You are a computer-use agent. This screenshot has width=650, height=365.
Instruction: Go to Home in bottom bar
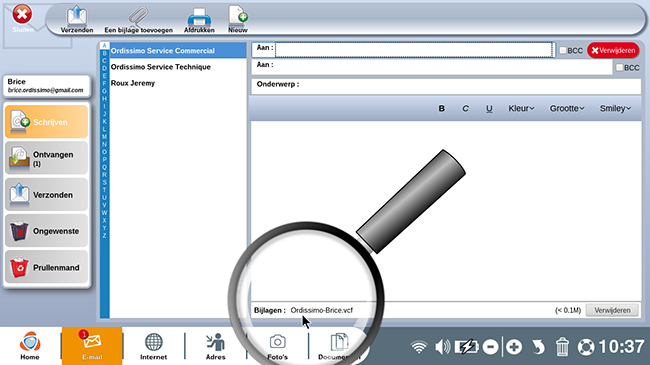(x=30, y=346)
